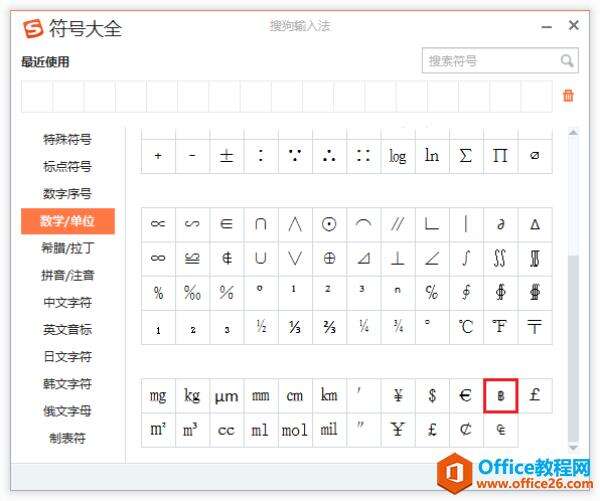Click the orange trash icon to clear recents
The image size is (600, 501).
coord(568,96)
